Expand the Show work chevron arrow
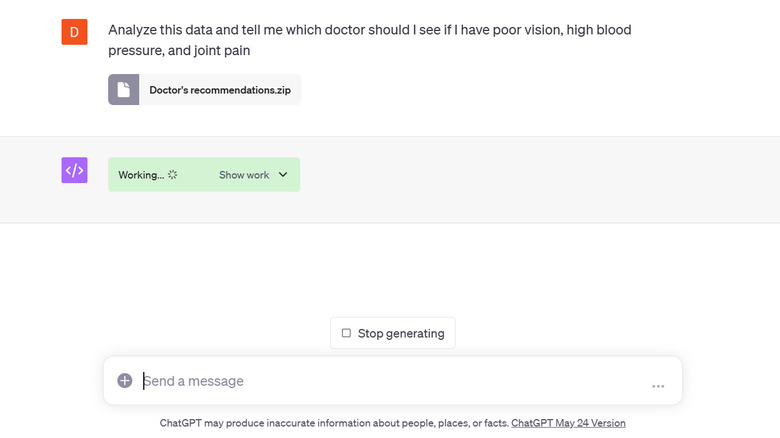Viewport: 780px width, 438px height. click(x=283, y=175)
